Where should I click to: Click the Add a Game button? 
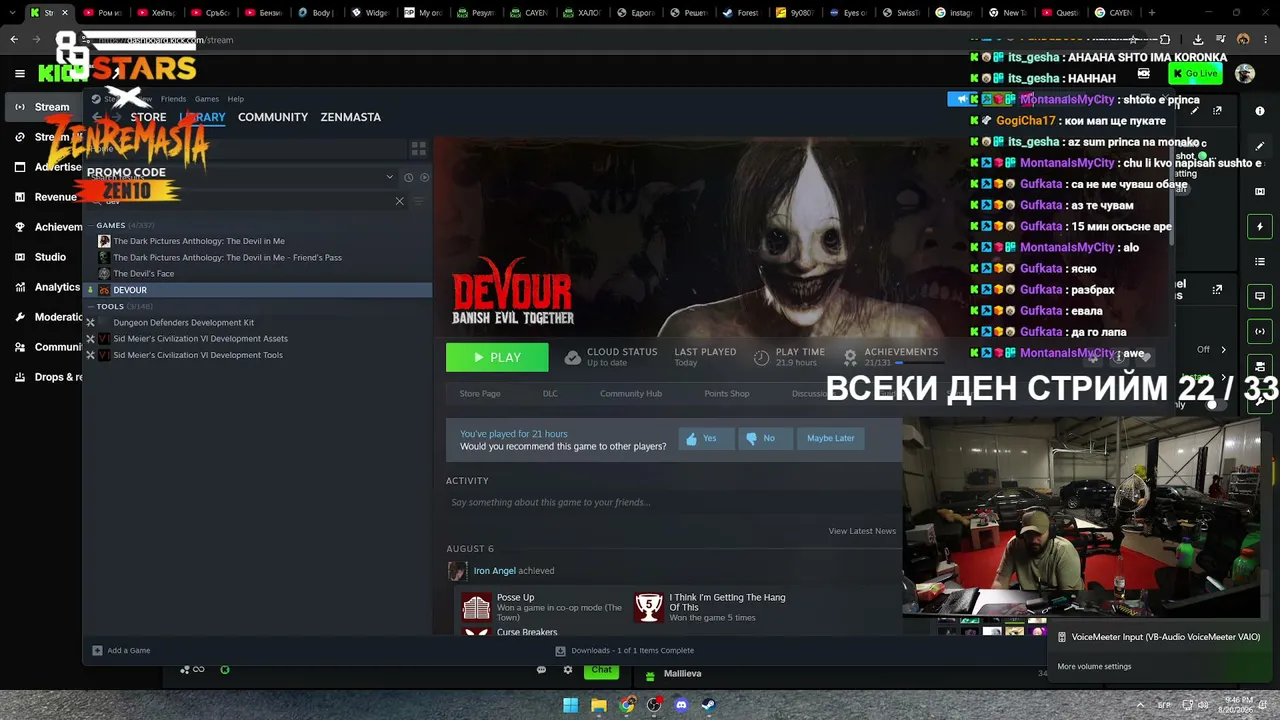click(121, 651)
